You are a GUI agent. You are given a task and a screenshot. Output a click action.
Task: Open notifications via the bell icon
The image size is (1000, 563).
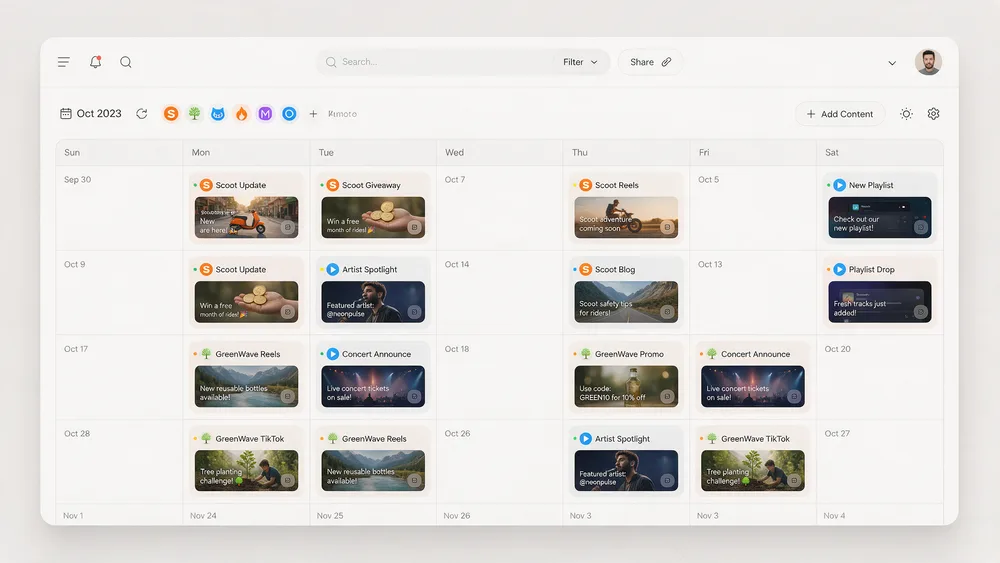click(95, 62)
